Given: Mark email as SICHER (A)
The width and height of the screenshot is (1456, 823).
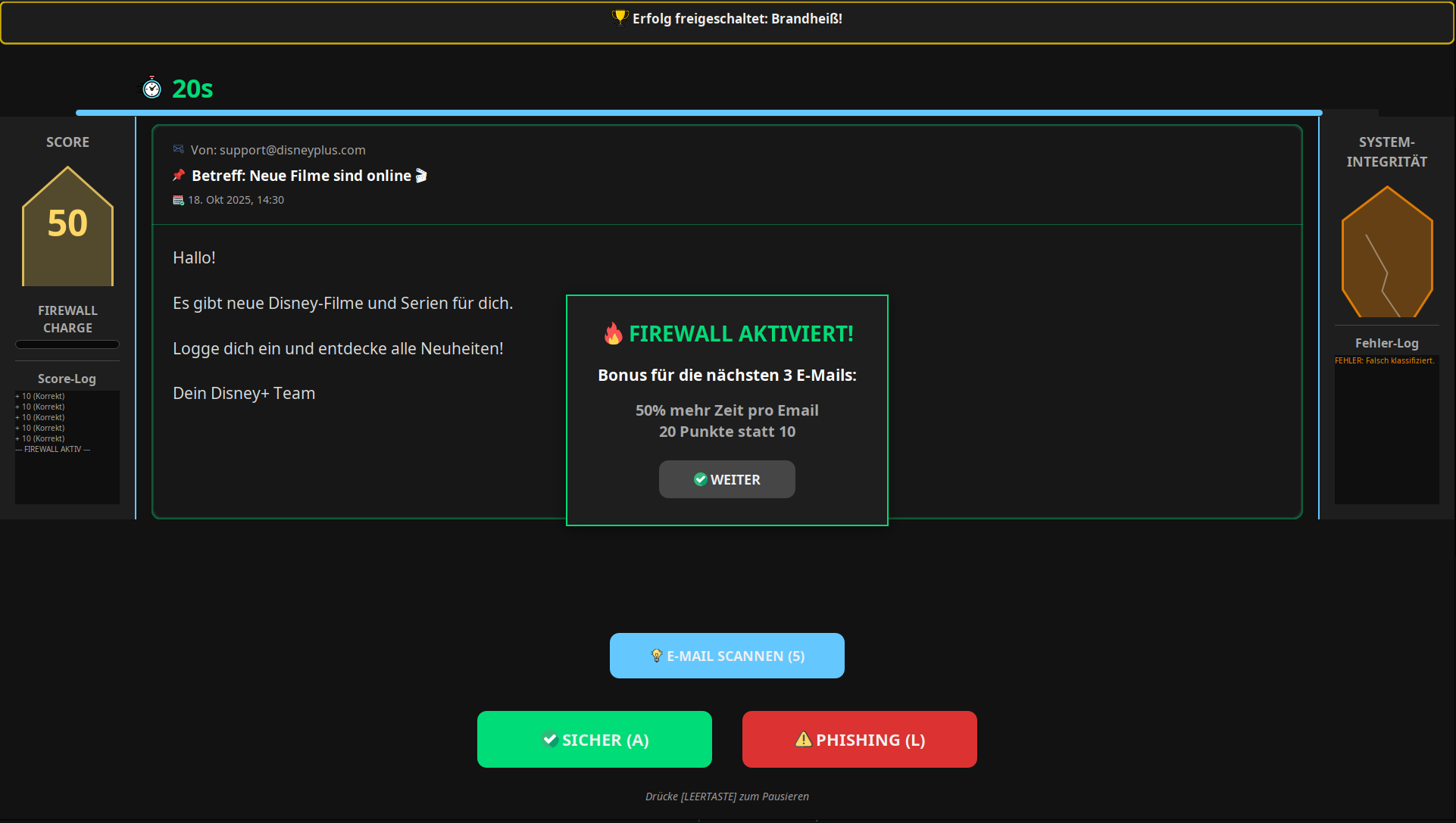Looking at the screenshot, I should click(595, 739).
